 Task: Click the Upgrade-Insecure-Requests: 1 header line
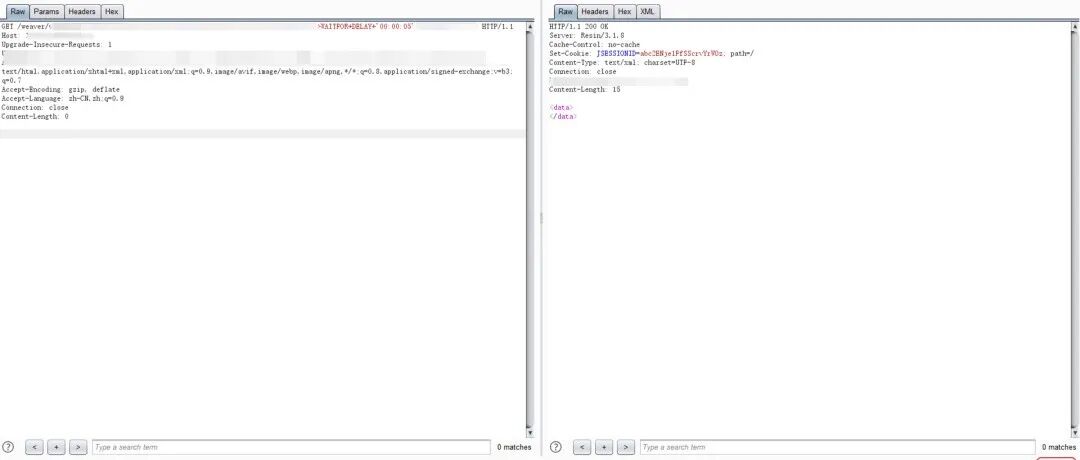(57, 44)
